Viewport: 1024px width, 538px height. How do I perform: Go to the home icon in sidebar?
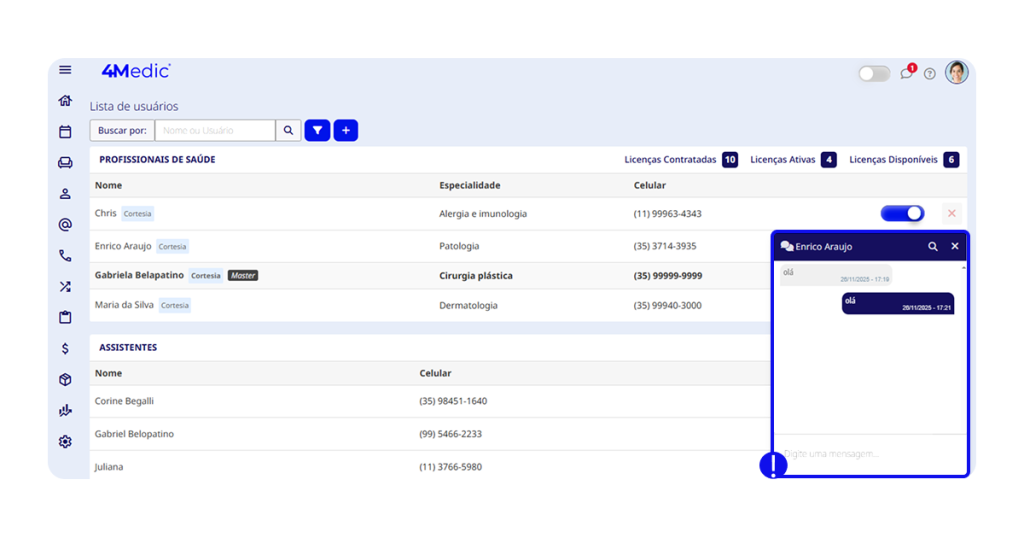[x=65, y=101]
